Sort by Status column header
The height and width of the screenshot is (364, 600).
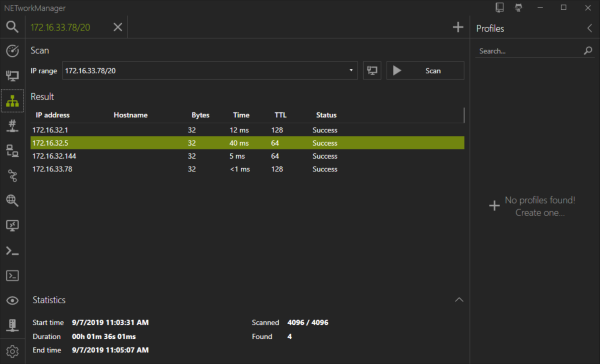pyautogui.click(x=326, y=115)
